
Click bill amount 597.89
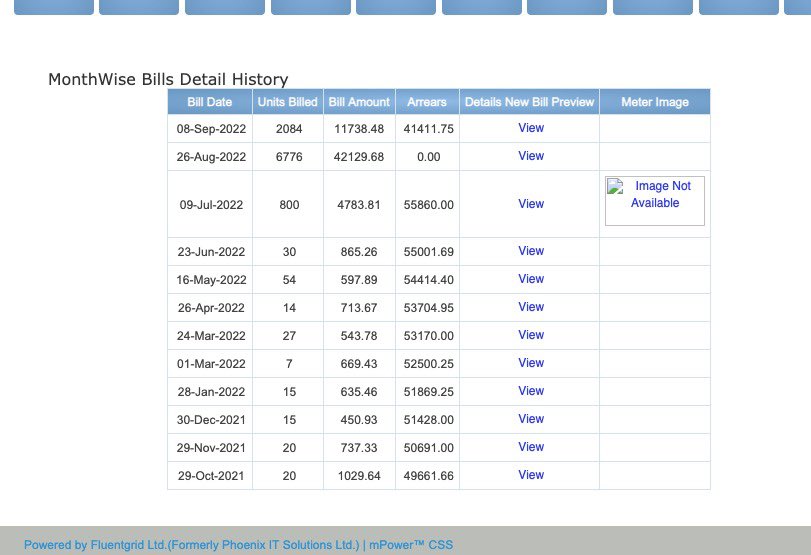[x=359, y=280]
